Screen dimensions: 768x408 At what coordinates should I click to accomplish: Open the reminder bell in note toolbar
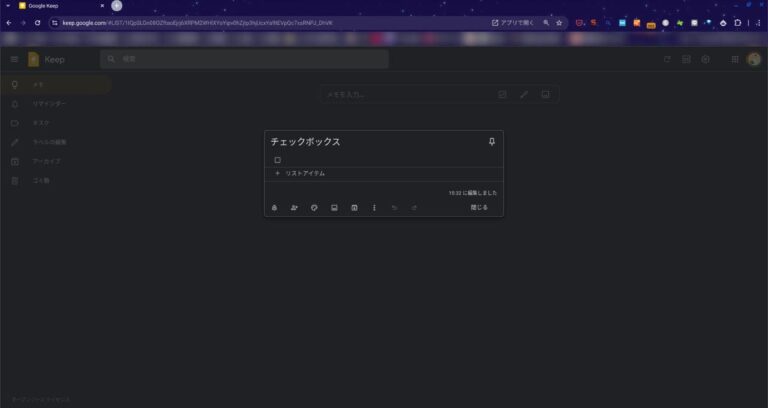coord(274,208)
